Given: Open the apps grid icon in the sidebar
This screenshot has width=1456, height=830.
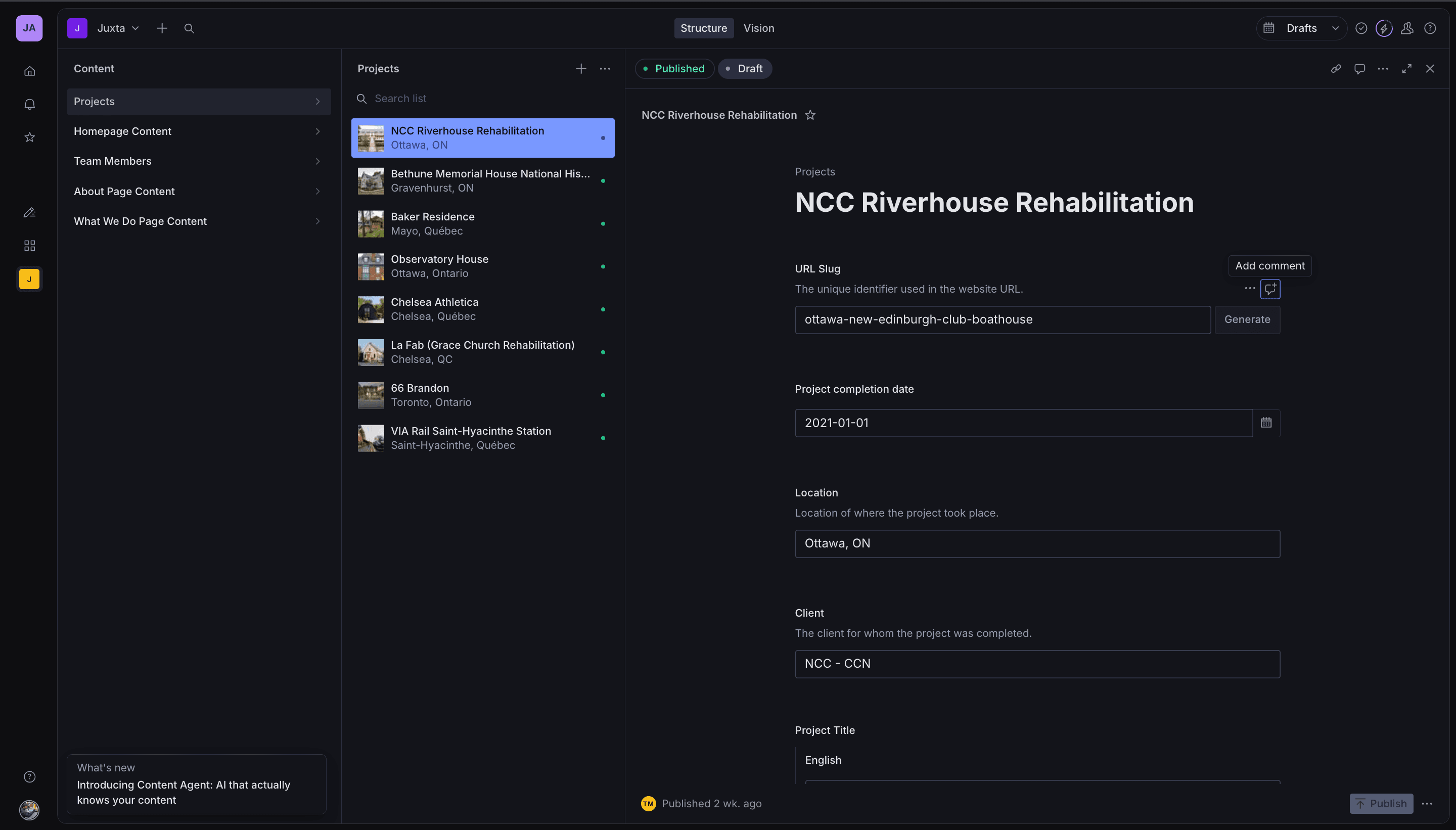Looking at the screenshot, I should pyautogui.click(x=29, y=246).
